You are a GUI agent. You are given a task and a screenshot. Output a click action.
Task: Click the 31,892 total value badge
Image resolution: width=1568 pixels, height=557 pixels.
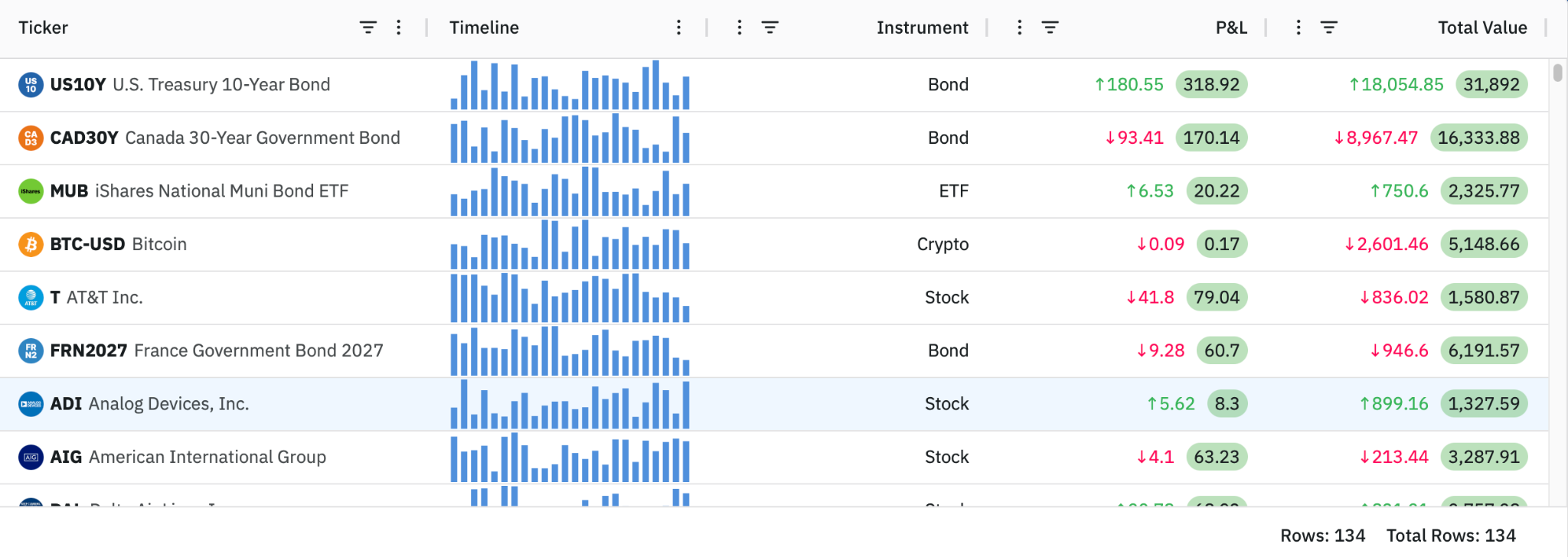coord(1491,85)
